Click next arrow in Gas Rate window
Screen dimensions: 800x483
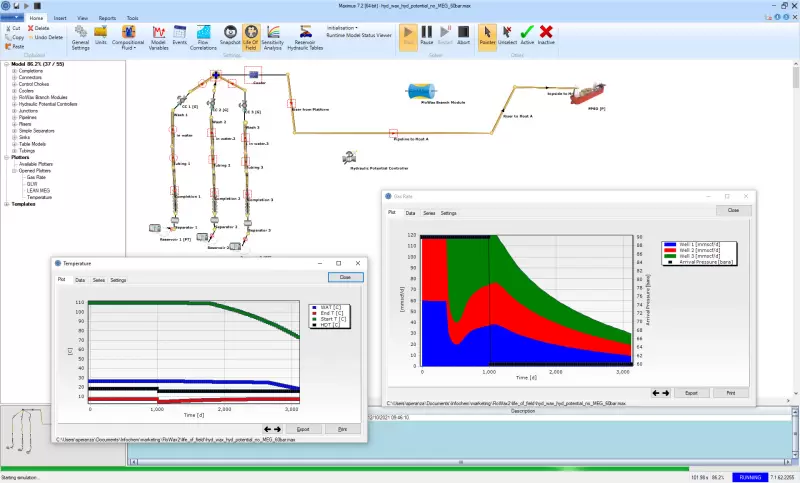tap(666, 393)
